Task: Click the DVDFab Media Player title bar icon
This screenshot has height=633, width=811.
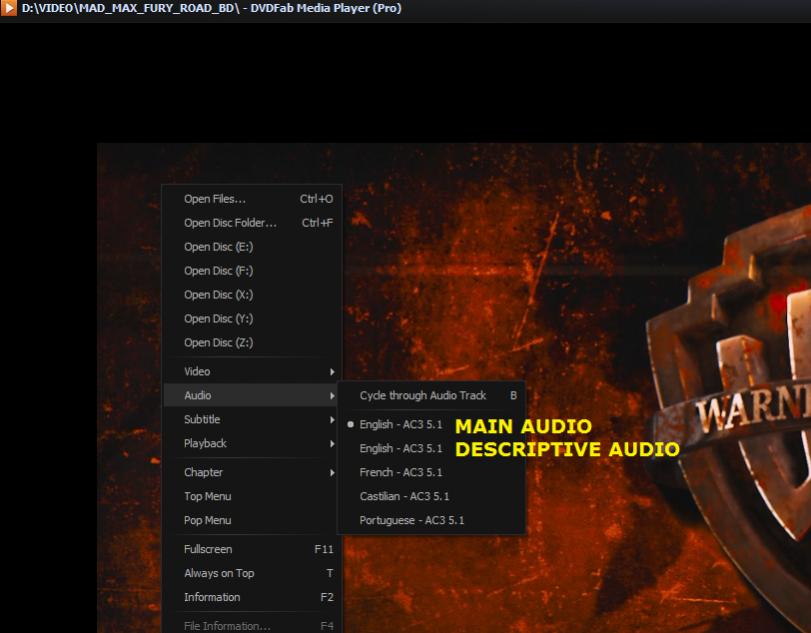Action: pos(9,8)
